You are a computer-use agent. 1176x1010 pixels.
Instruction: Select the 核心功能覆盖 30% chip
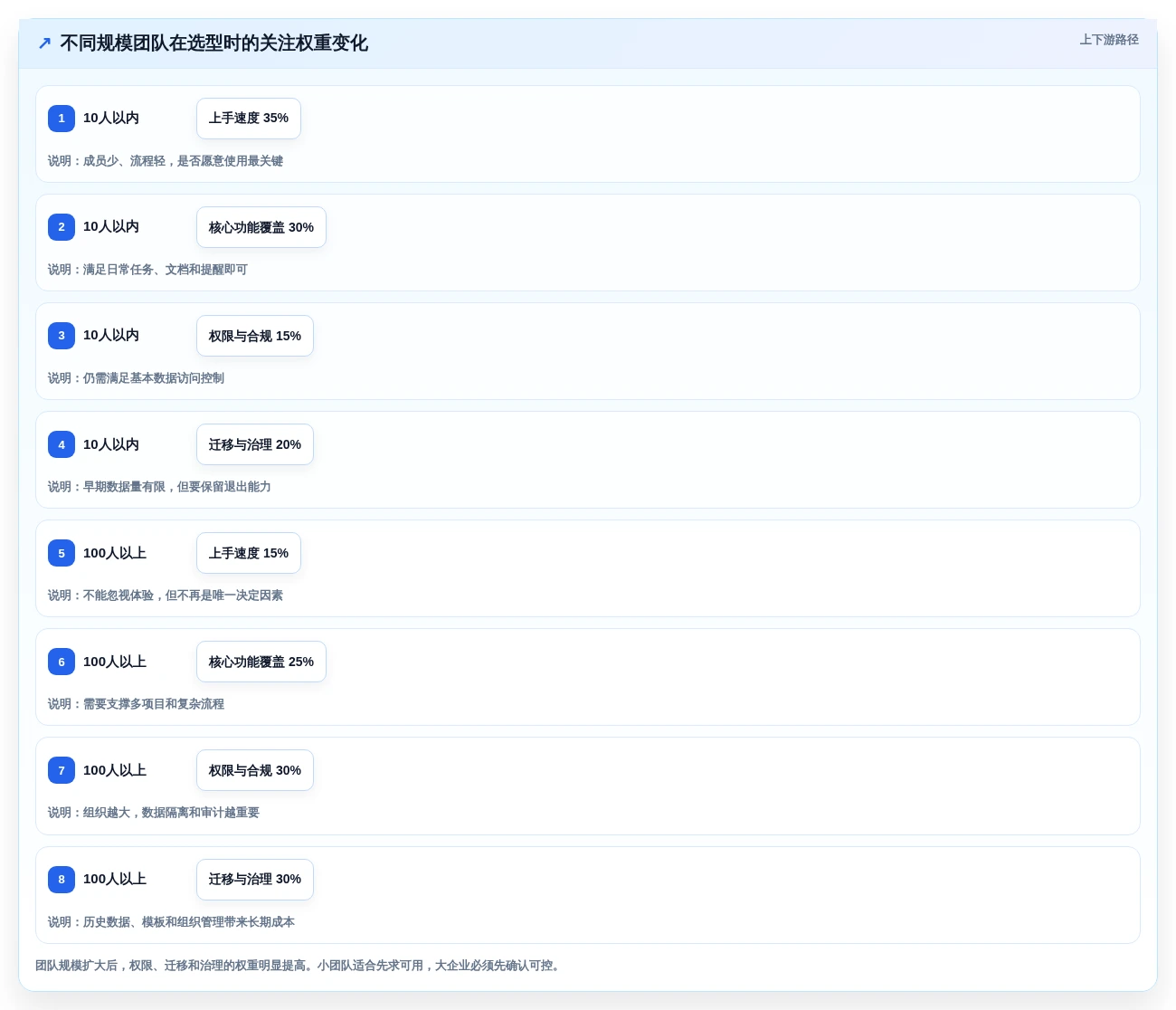261,227
